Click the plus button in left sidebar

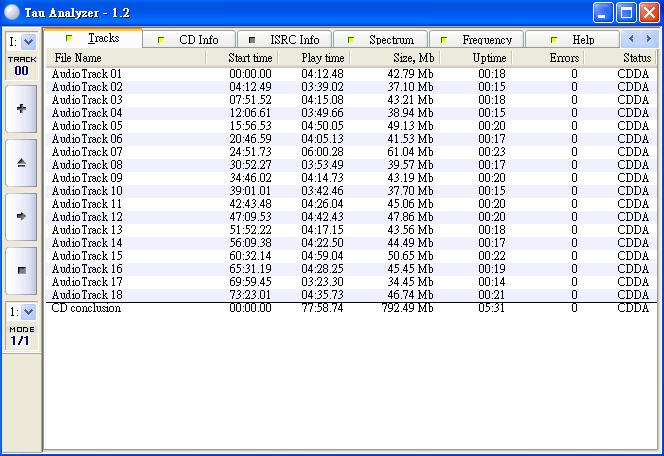[x=21, y=109]
